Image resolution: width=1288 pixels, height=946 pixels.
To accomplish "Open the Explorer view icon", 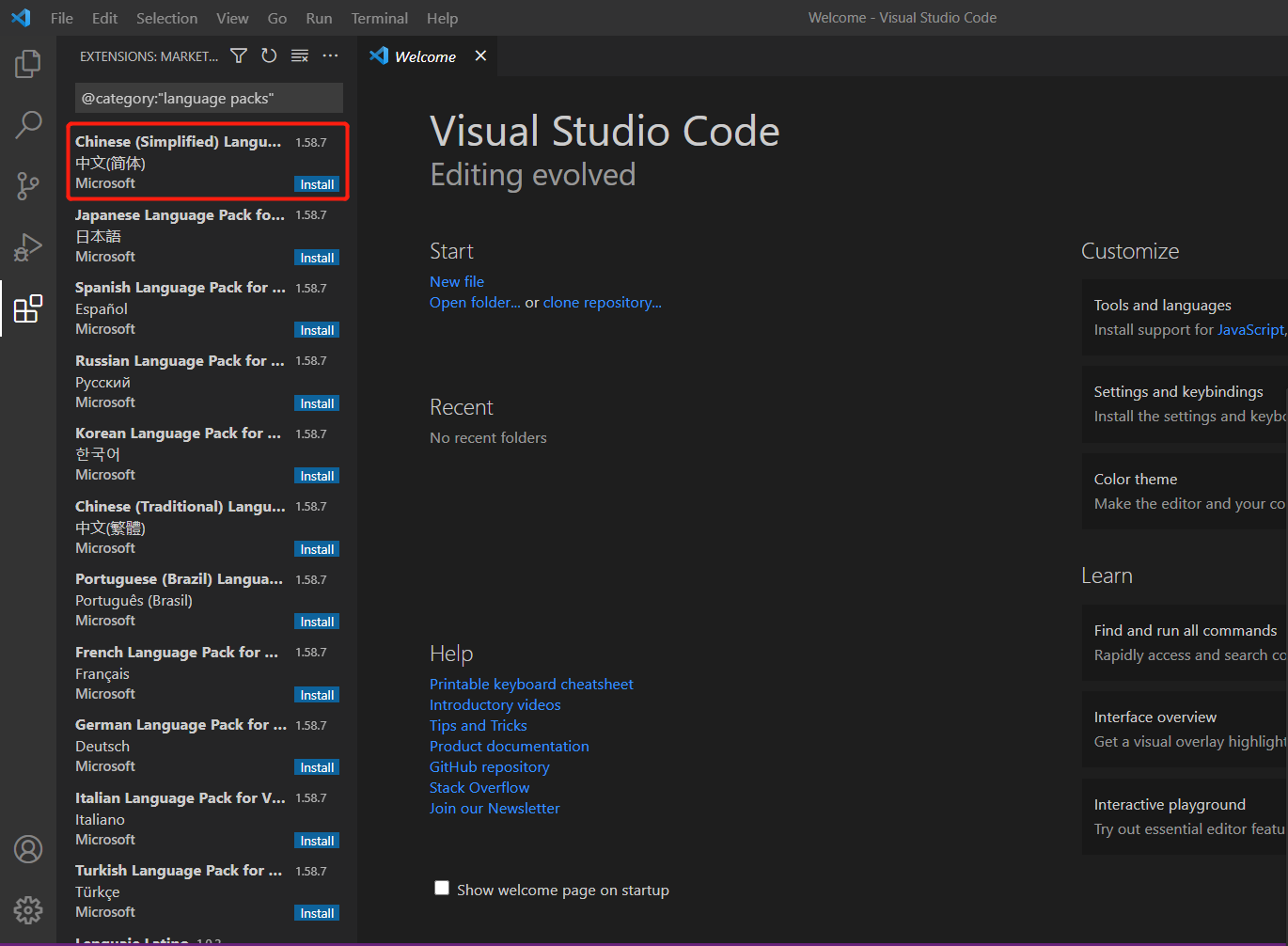I will click(27, 63).
